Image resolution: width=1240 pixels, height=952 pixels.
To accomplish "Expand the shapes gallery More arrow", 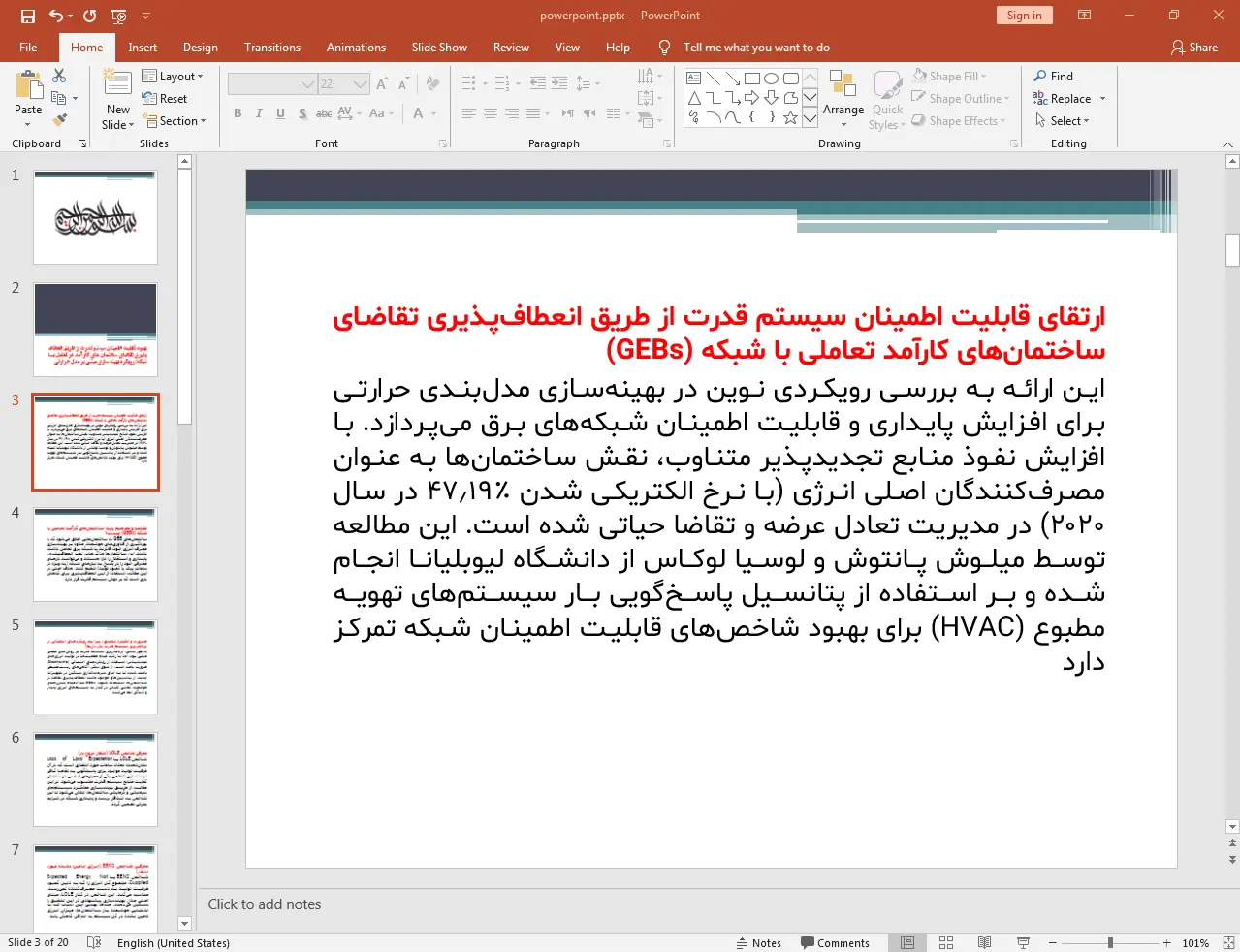I will click(810, 119).
